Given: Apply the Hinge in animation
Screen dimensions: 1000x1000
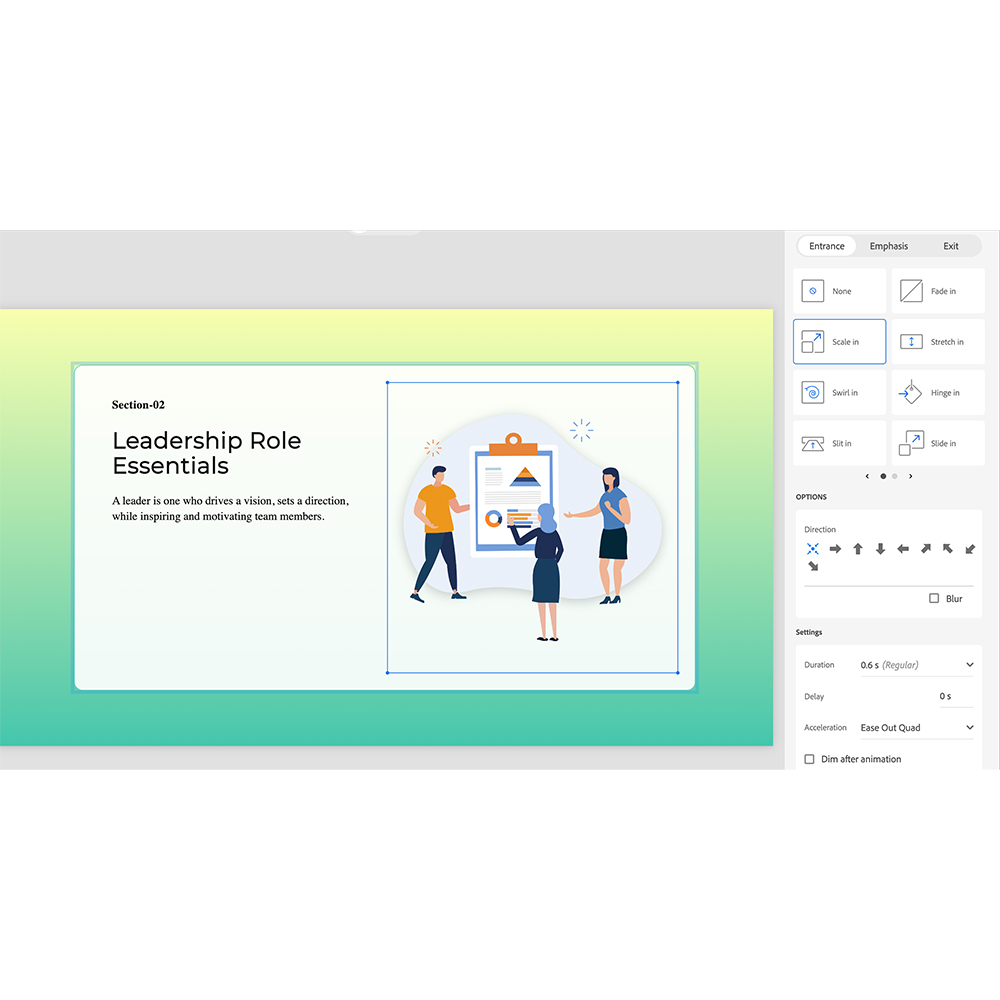Looking at the screenshot, I should coord(937,392).
